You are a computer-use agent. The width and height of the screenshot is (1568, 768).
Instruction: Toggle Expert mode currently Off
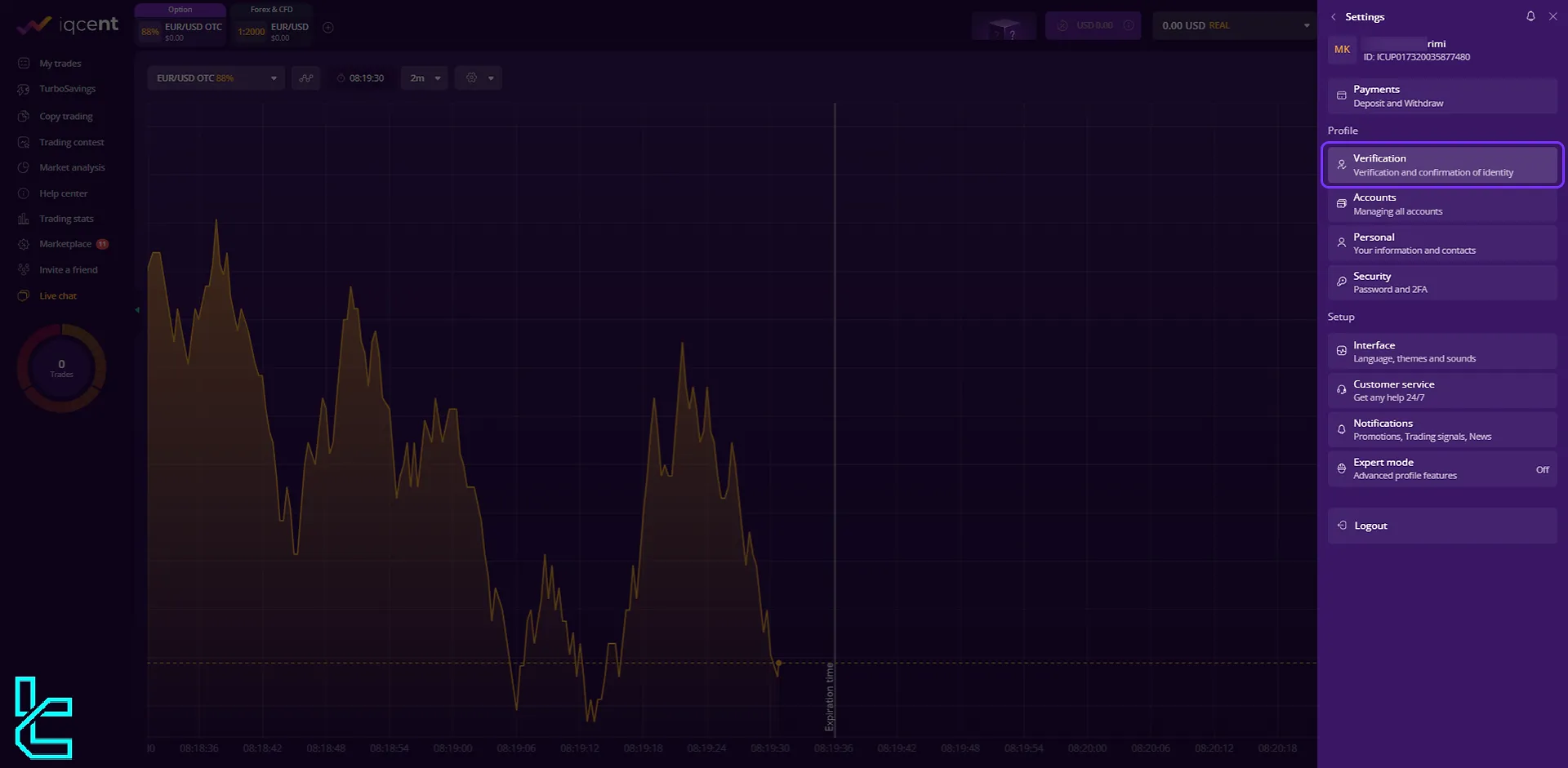tap(1442, 469)
